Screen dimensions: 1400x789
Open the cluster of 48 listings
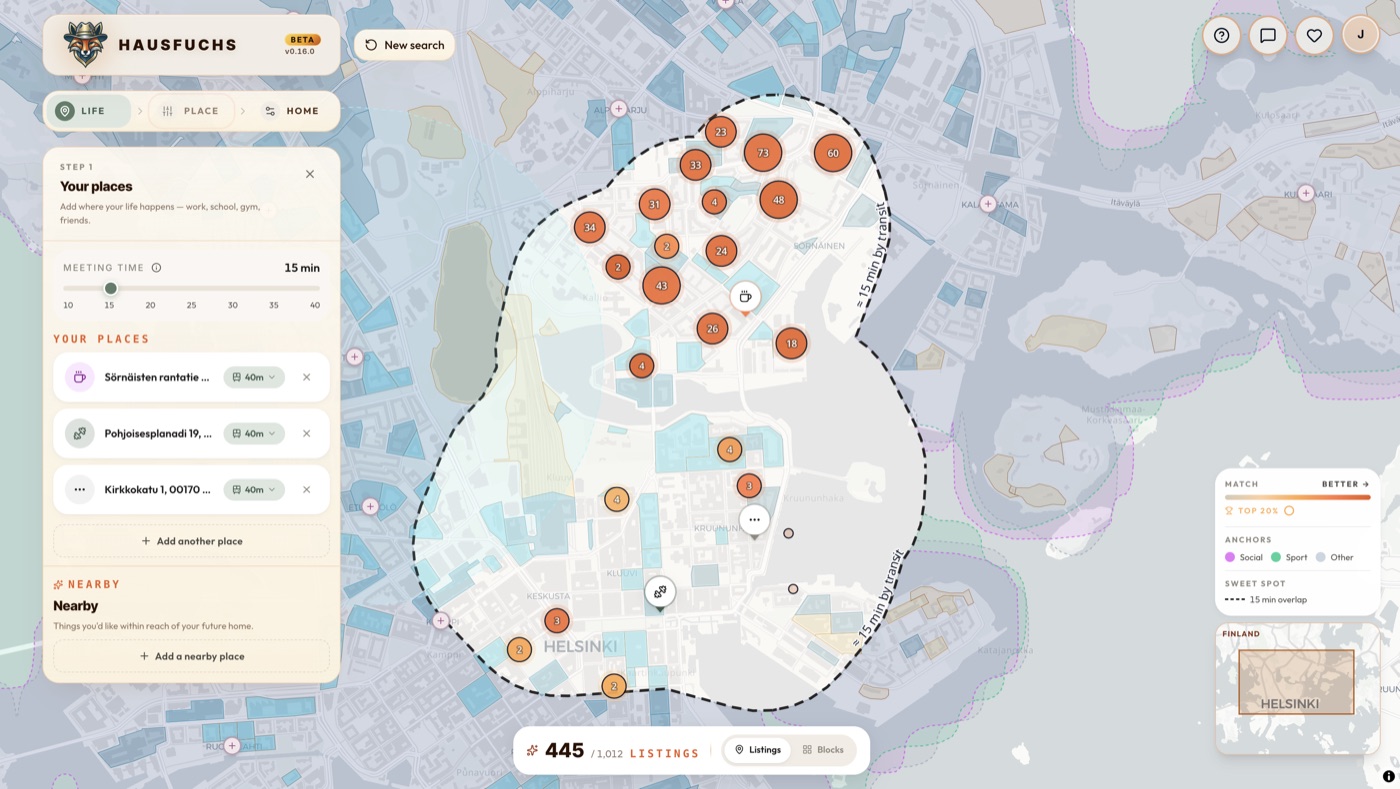(x=779, y=200)
